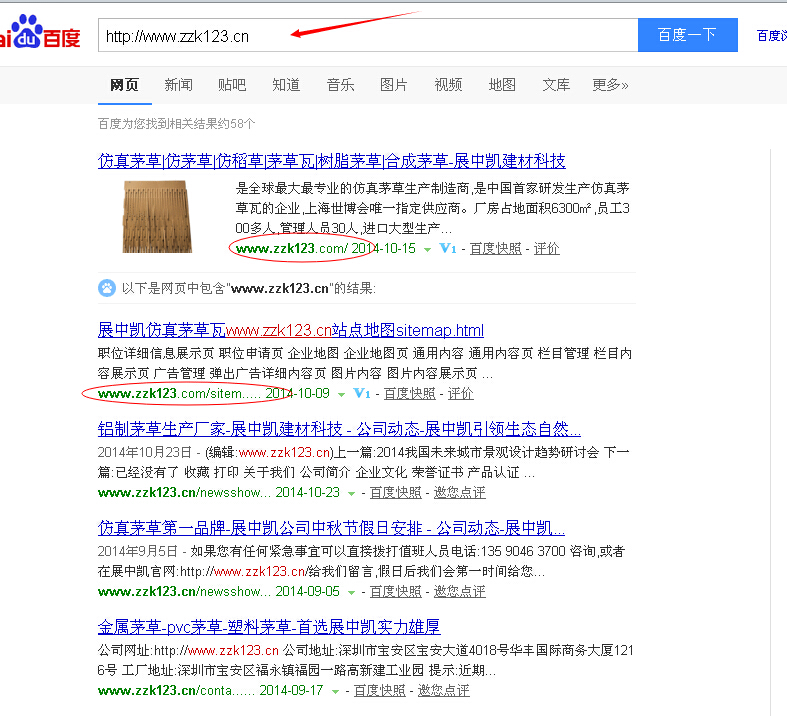
Task: Open the 仿真茅草第一品牌 中秋节假日安排 result
Action: pos(331,528)
